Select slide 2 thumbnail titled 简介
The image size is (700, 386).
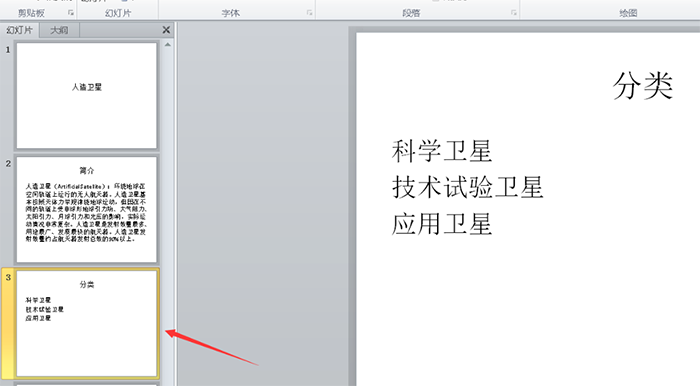(87, 209)
